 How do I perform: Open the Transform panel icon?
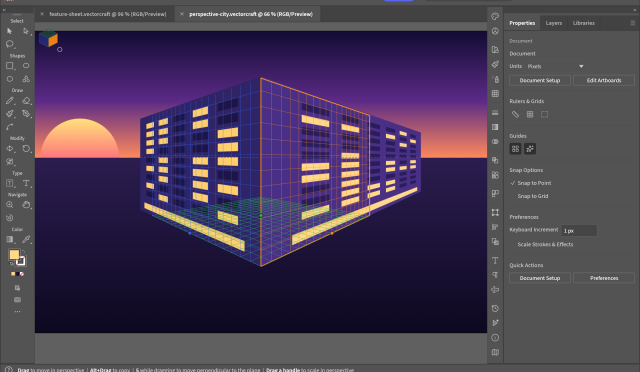(x=495, y=212)
